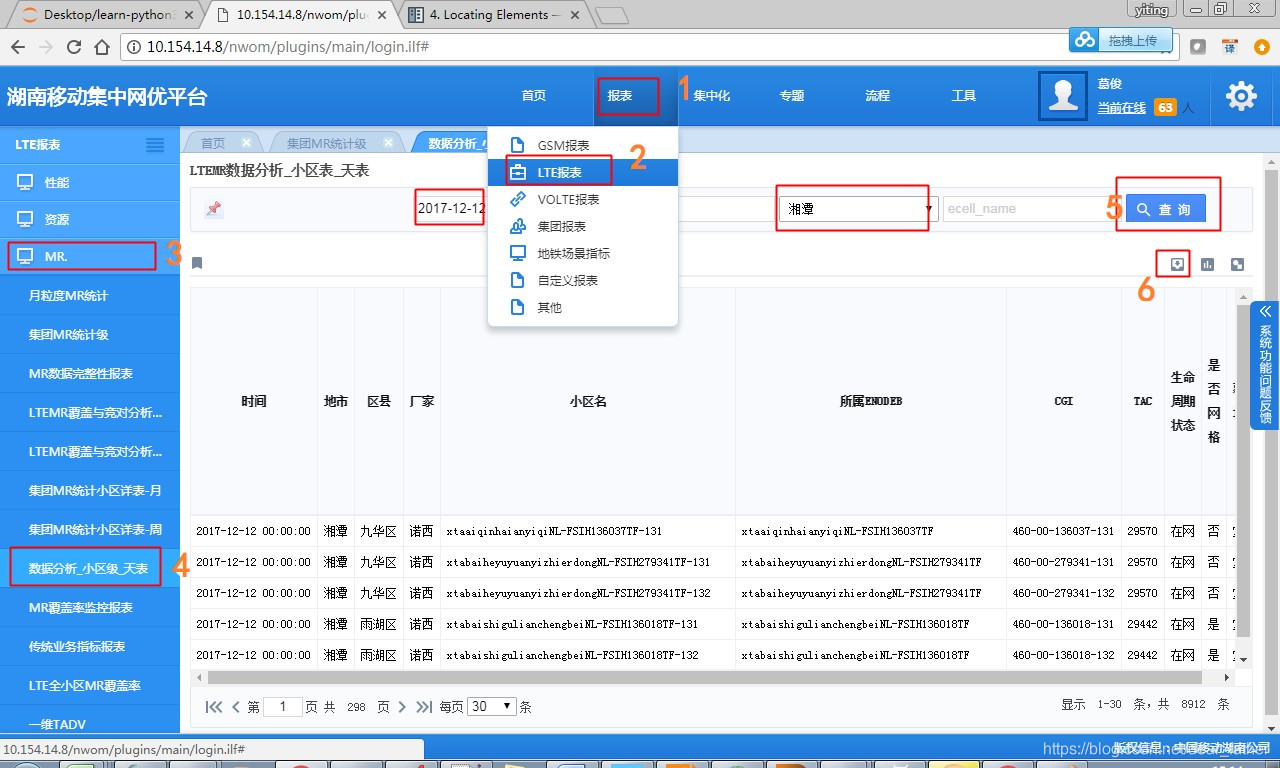Select 集团报表 from the dropdown menu

(x=583, y=226)
